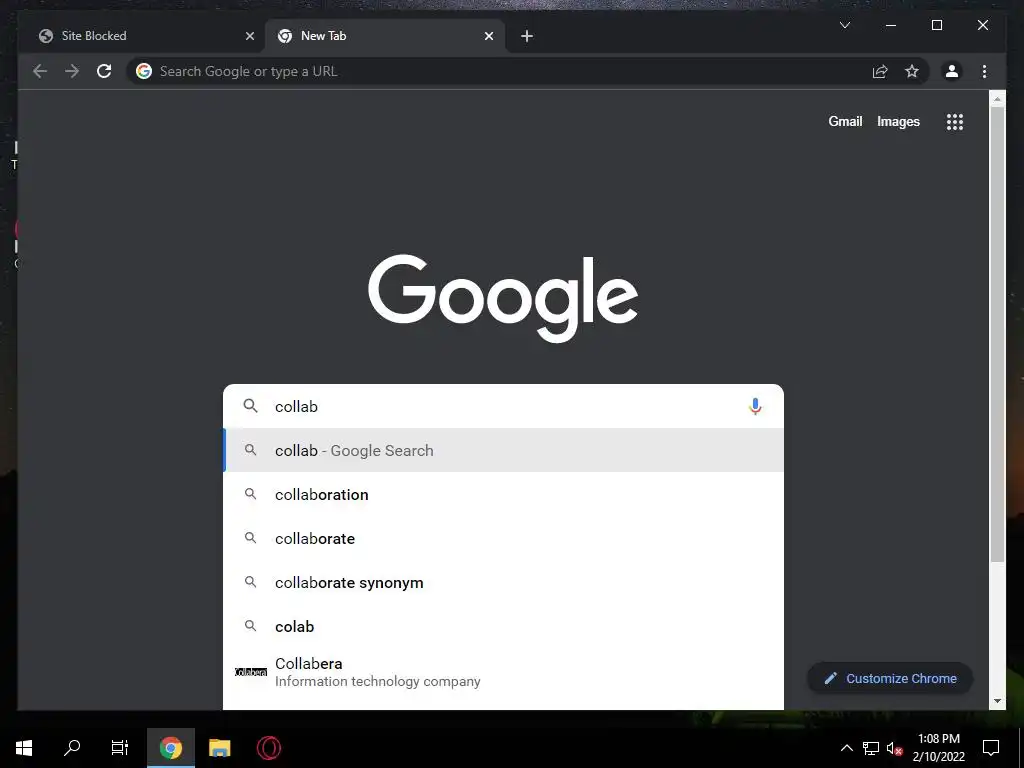Open the Gmail link
Viewport: 1024px width, 768px height.
coord(845,121)
